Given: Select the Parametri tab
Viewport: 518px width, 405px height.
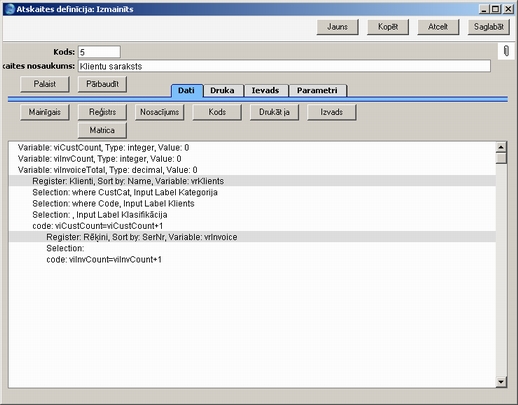Looking at the screenshot, I should [317, 91].
